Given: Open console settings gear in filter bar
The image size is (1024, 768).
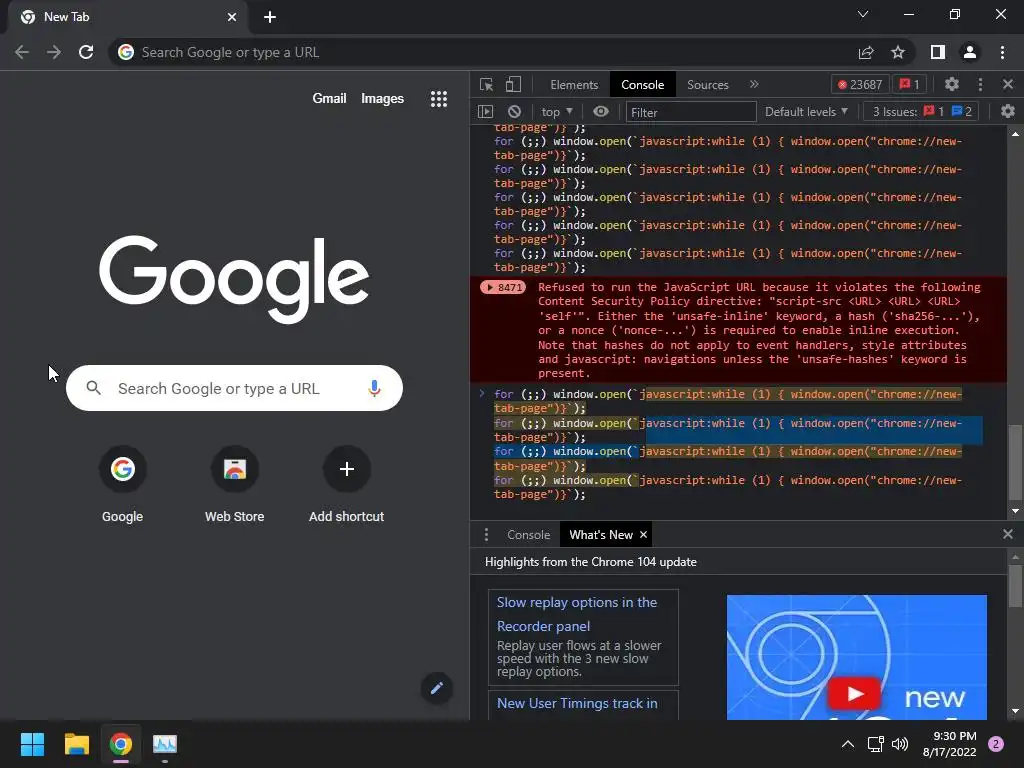Looking at the screenshot, I should pyautogui.click(x=1008, y=112).
